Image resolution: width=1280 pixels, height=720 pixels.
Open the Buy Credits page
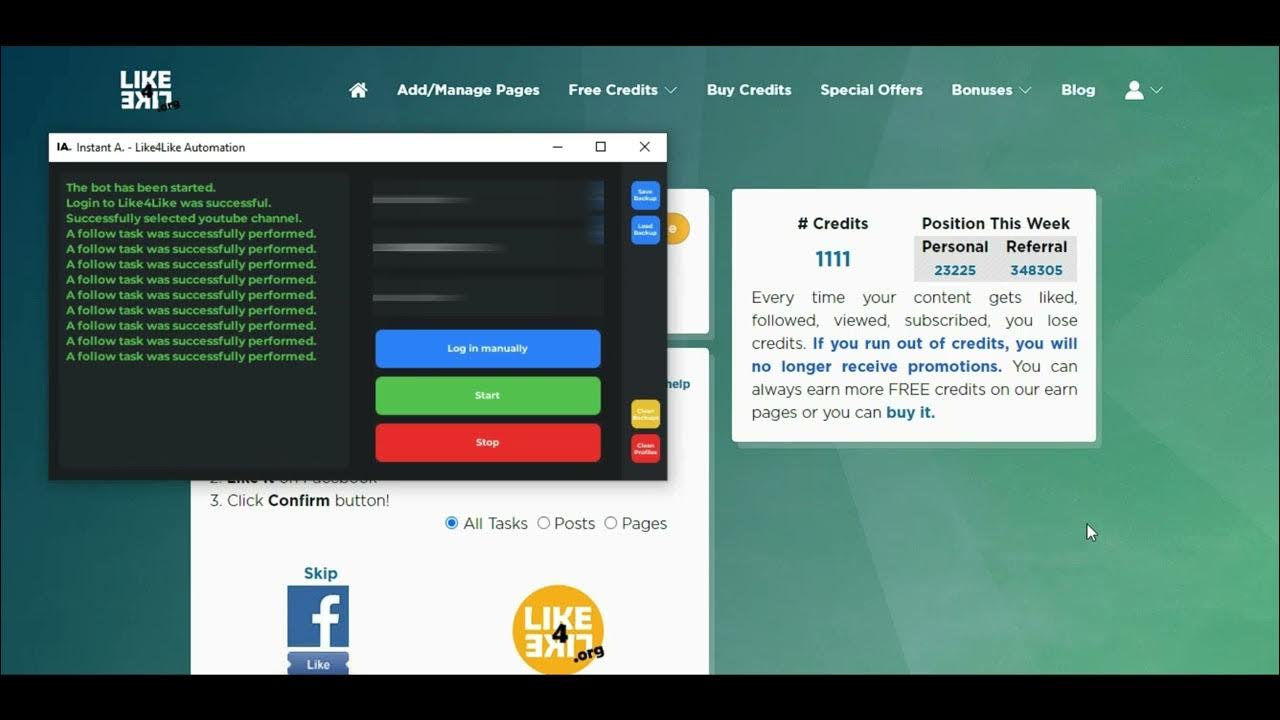click(749, 90)
